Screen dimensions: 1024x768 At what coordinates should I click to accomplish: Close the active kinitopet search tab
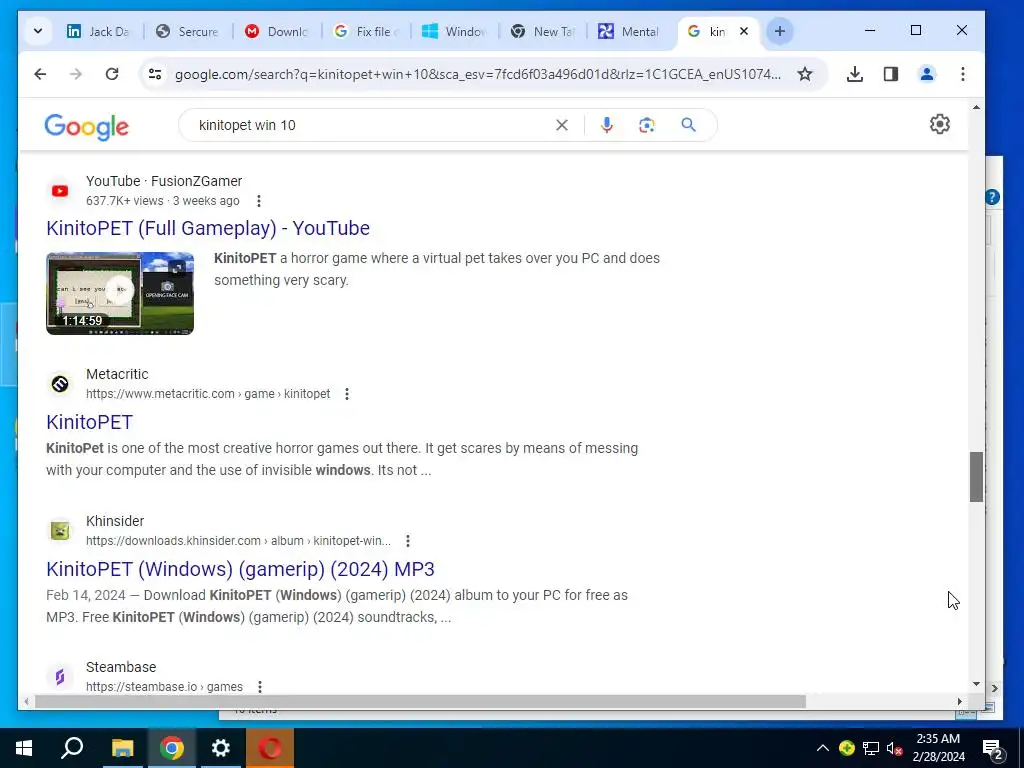click(x=744, y=31)
